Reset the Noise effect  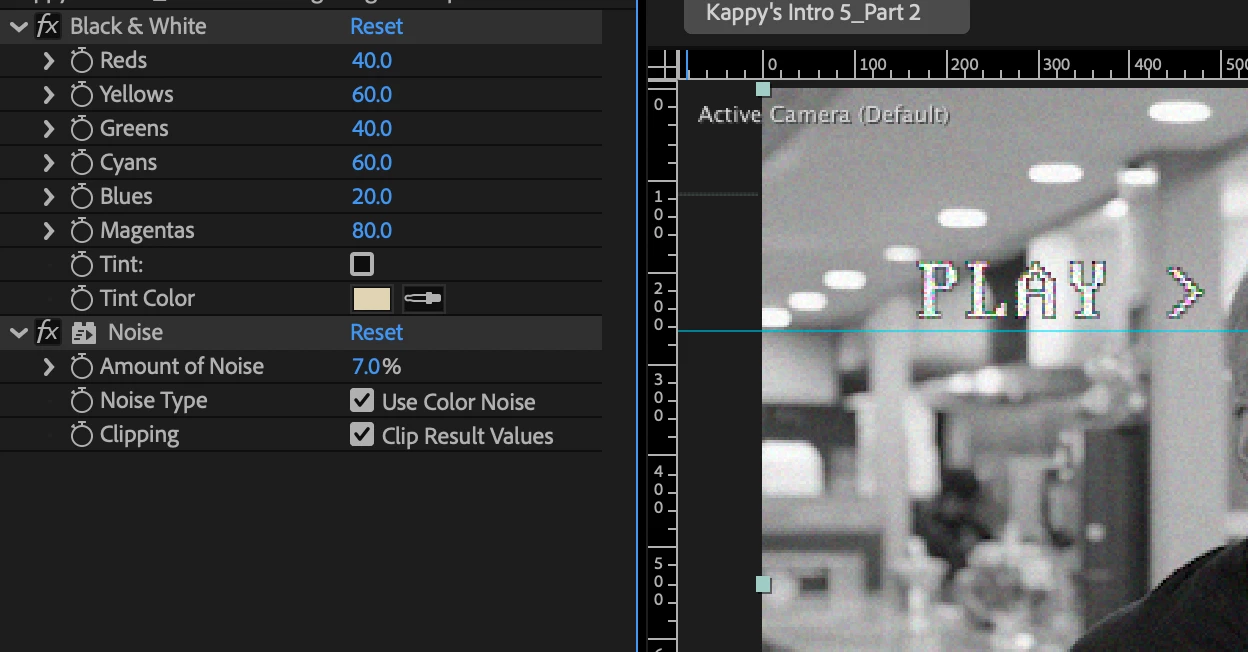click(376, 333)
